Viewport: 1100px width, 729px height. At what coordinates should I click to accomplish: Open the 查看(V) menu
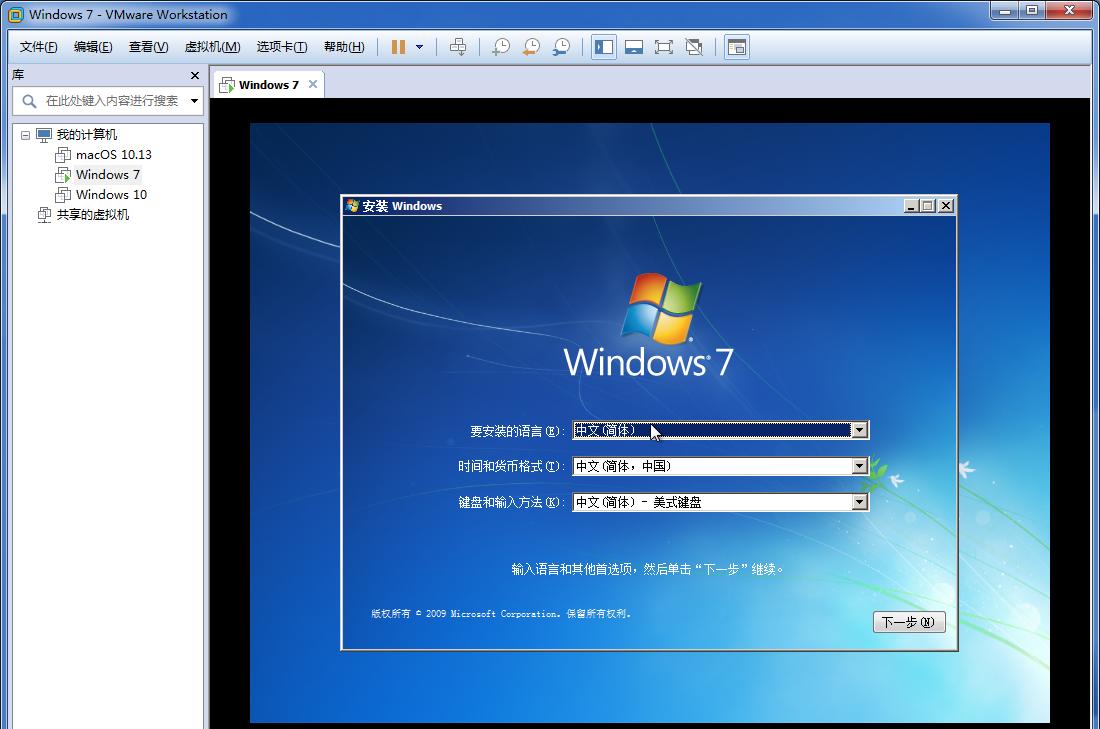pos(148,47)
